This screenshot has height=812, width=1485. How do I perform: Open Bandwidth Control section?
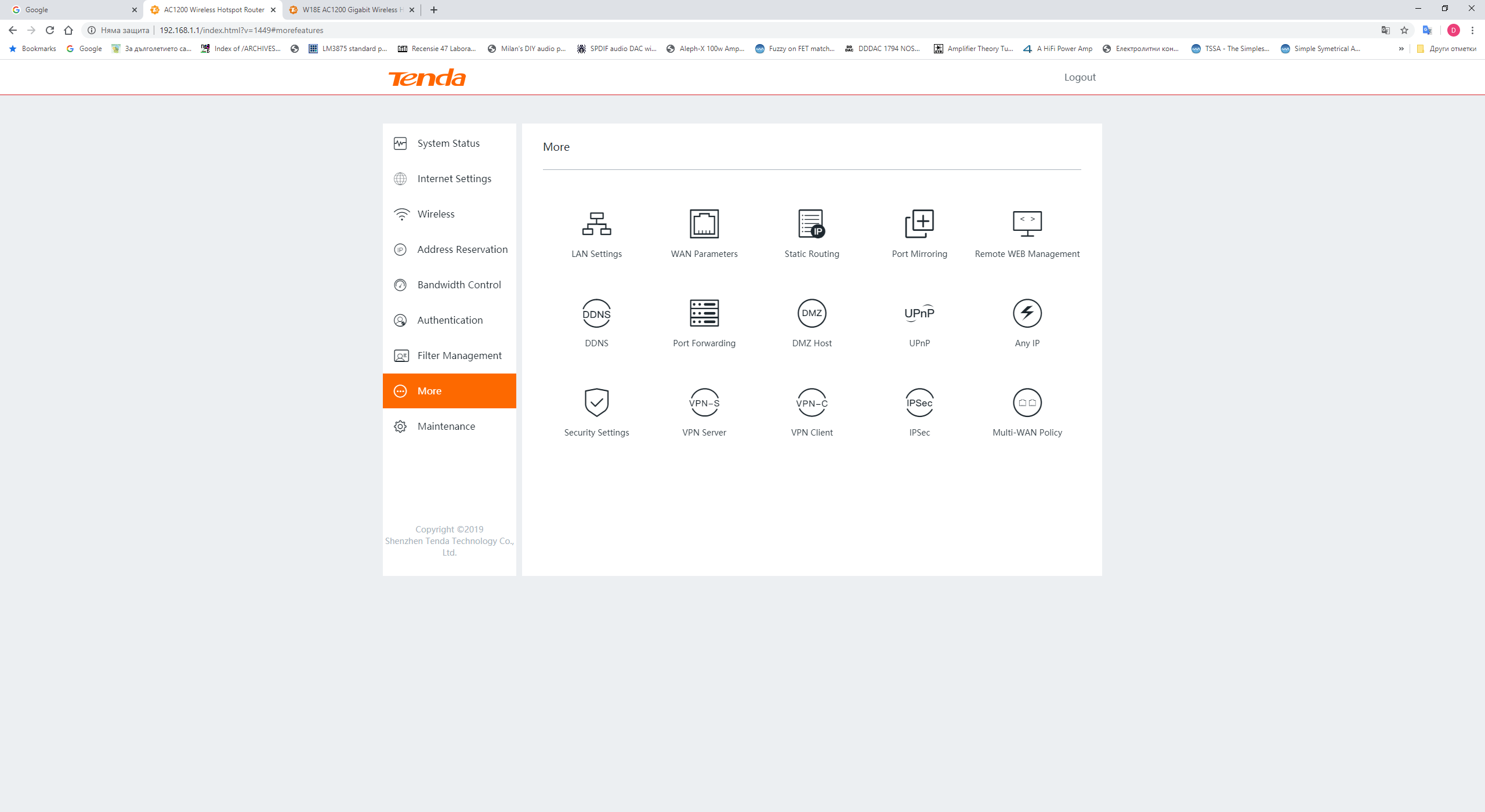pyautogui.click(x=450, y=285)
